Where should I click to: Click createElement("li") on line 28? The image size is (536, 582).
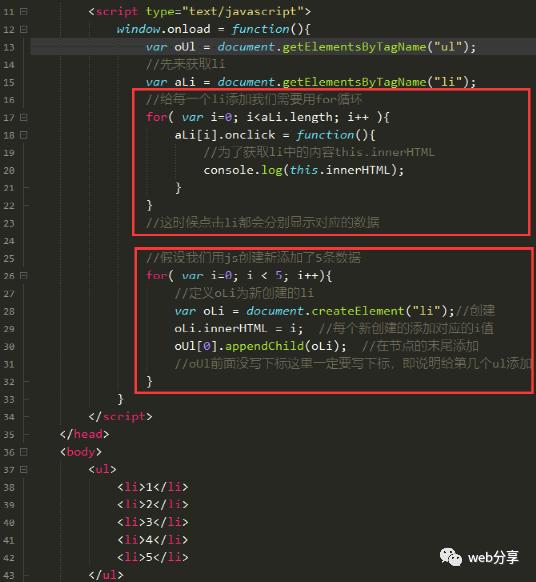pyautogui.click(x=379, y=311)
